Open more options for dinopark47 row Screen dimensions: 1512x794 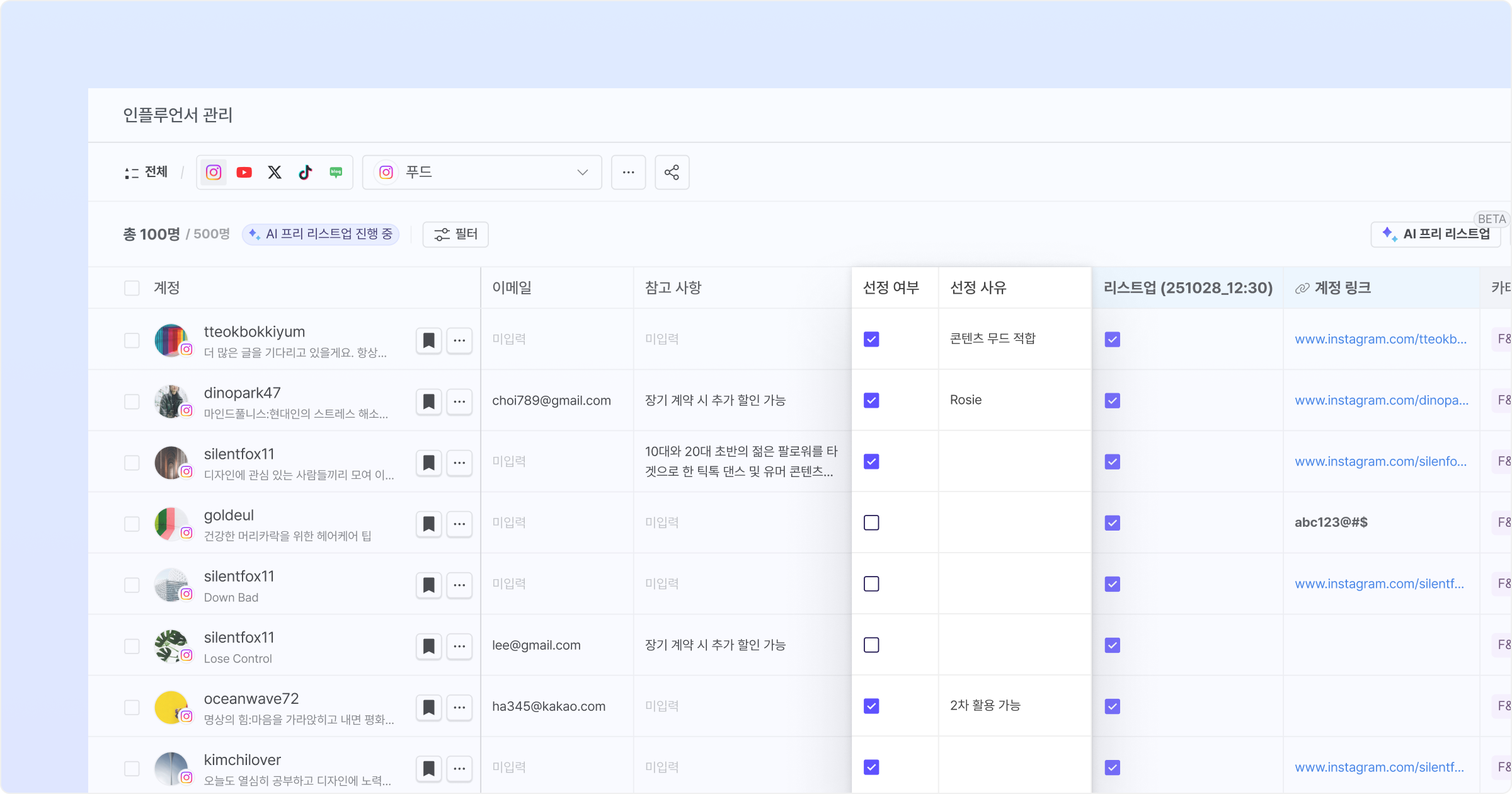tap(459, 401)
